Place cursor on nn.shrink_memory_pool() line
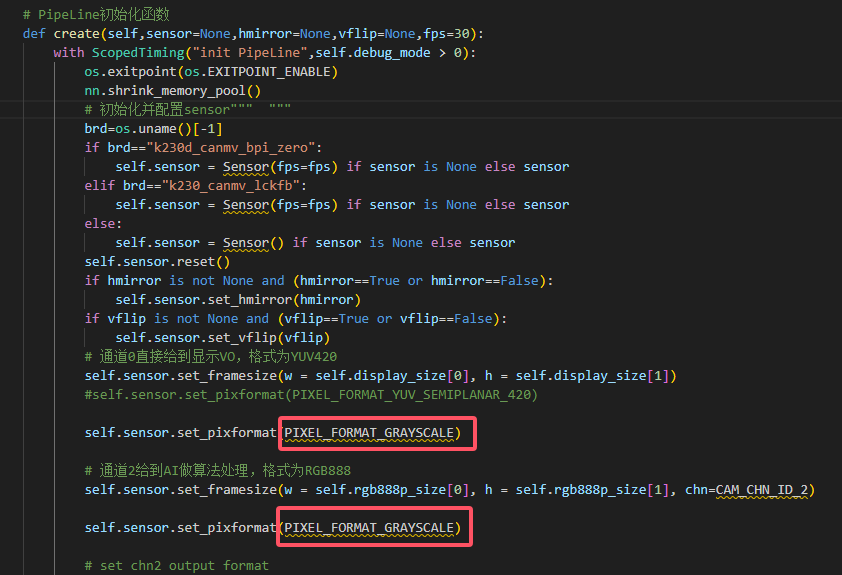Viewport: 842px width, 575px height. click(172, 90)
